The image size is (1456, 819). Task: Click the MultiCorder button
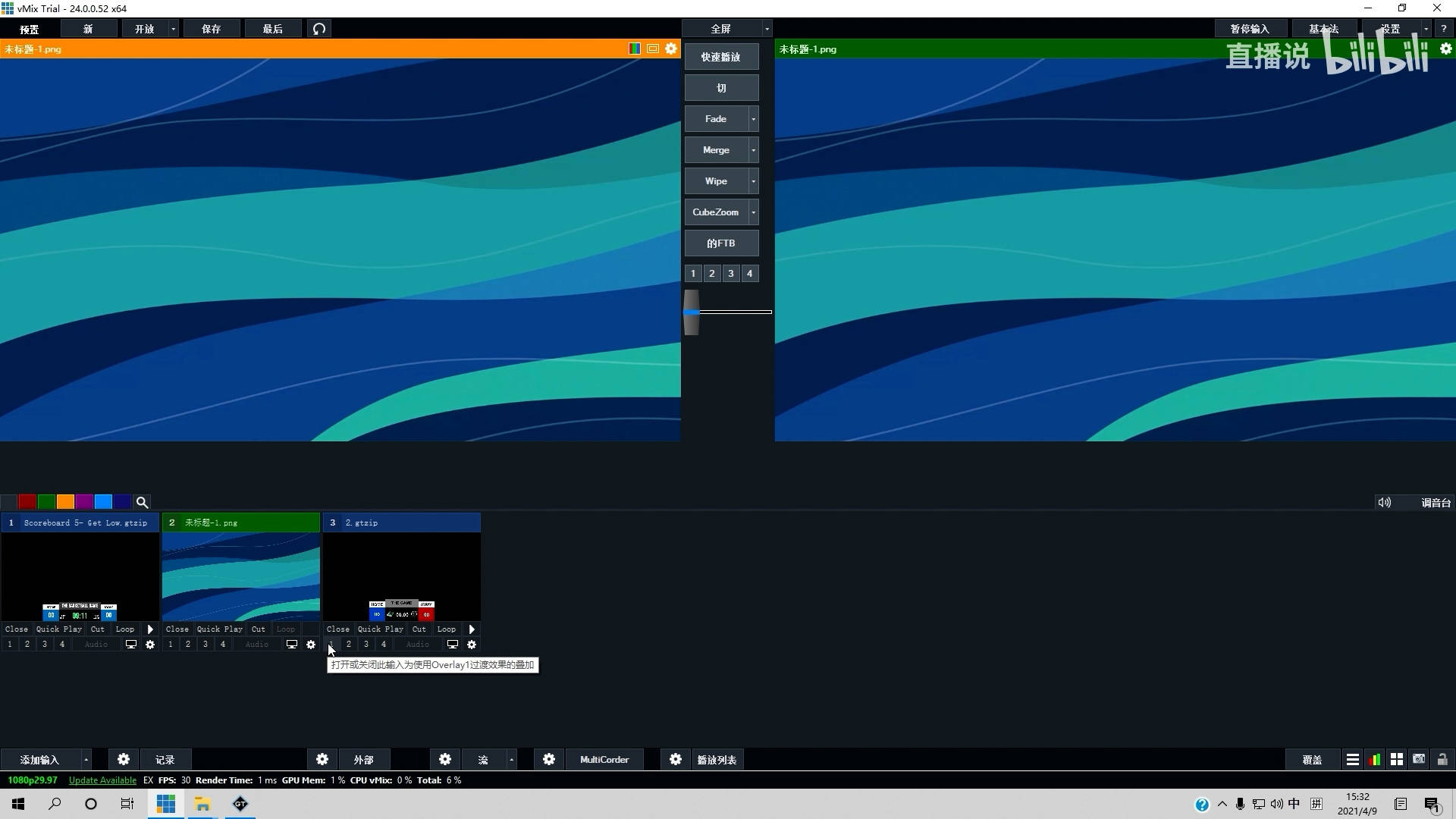pos(604,759)
